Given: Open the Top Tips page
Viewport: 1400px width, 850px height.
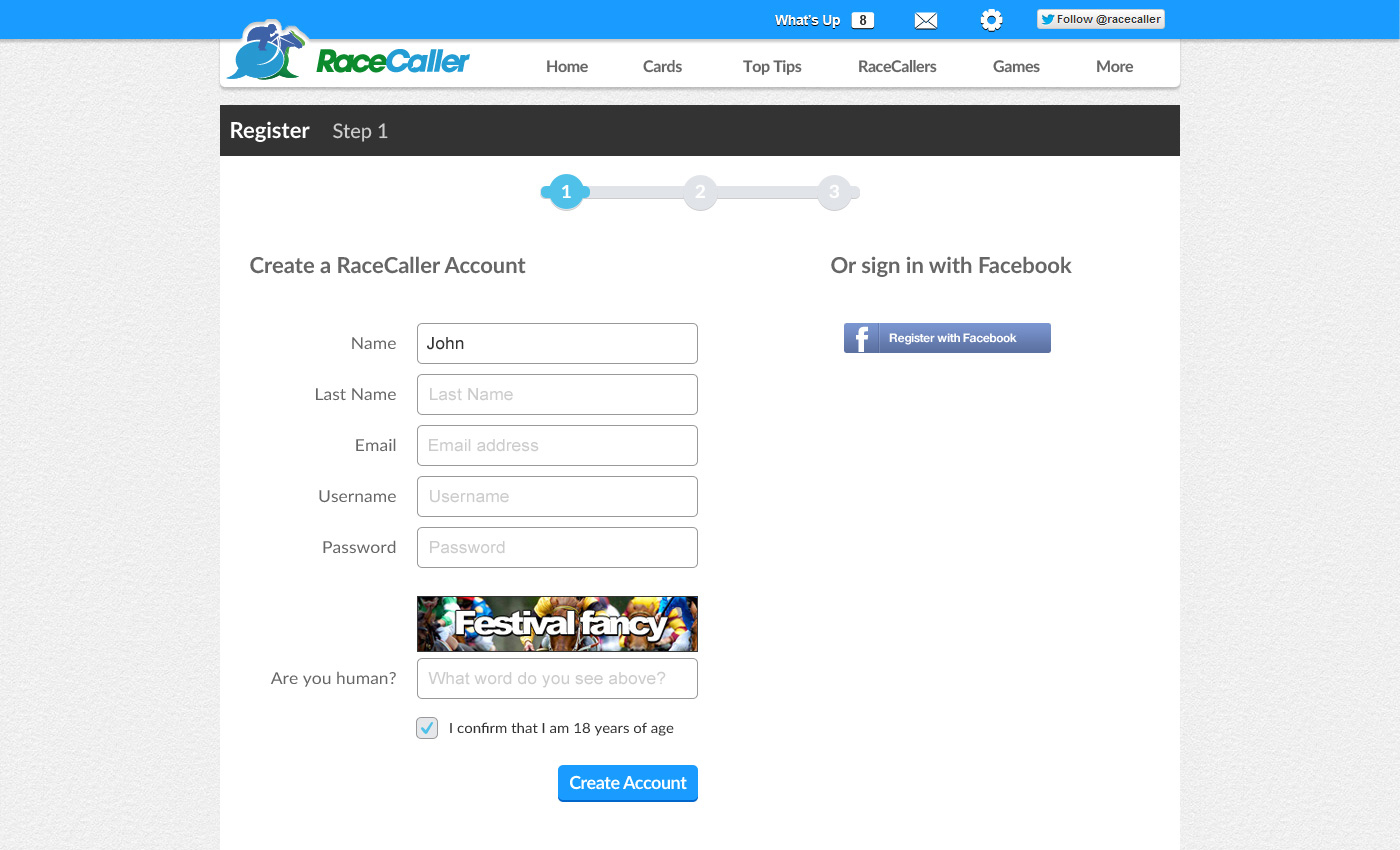Looking at the screenshot, I should tap(772, 66).
